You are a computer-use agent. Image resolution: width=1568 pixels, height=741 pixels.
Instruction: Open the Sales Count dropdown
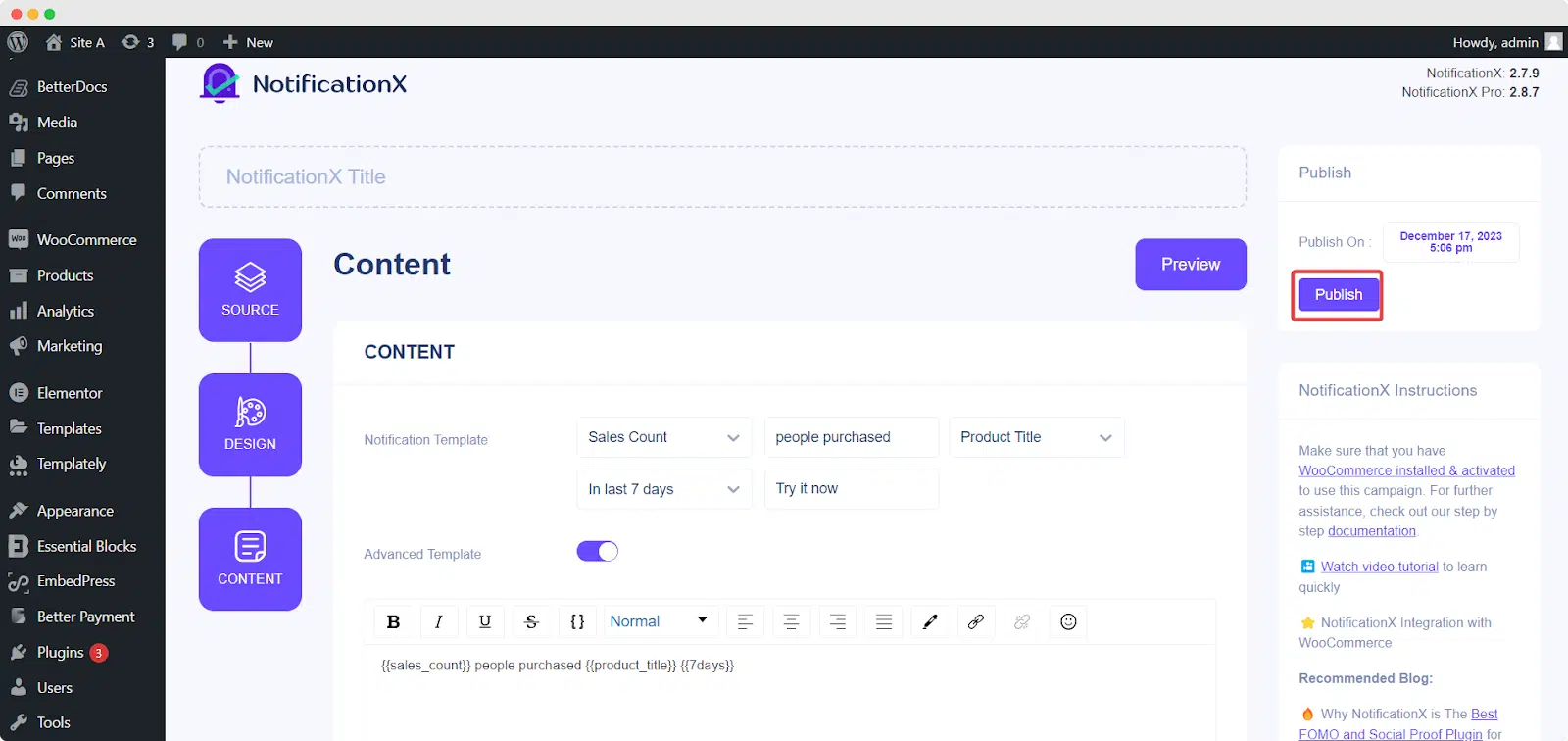coord(664,437)
